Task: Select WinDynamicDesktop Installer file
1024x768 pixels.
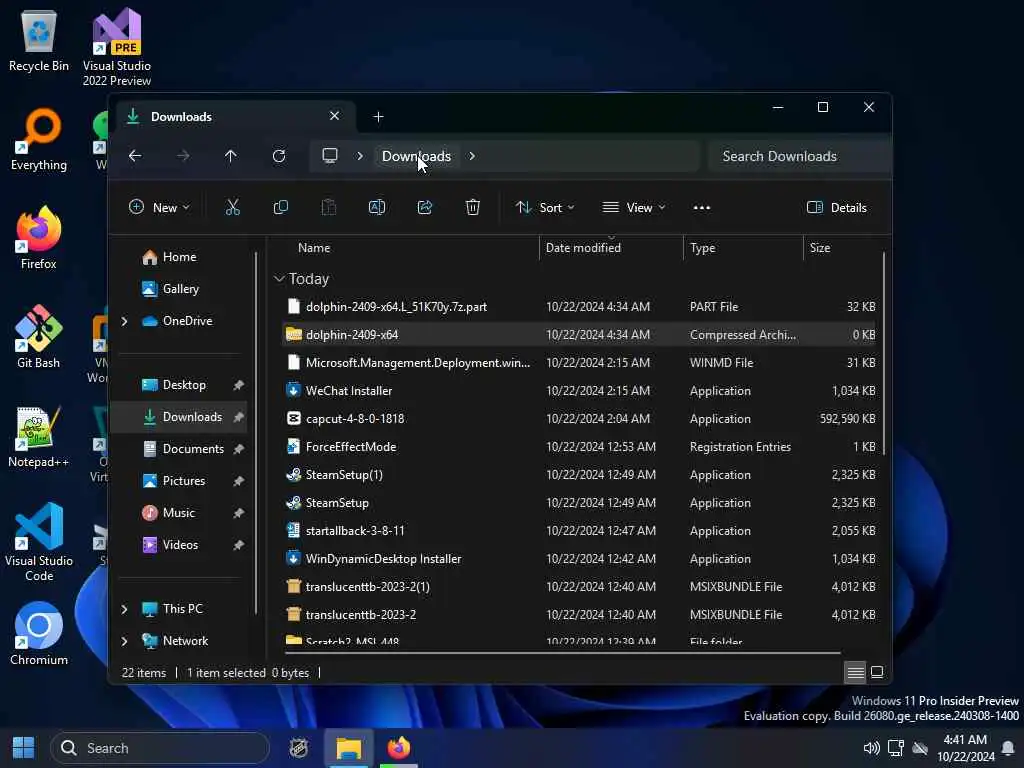Action: [579, 559]
